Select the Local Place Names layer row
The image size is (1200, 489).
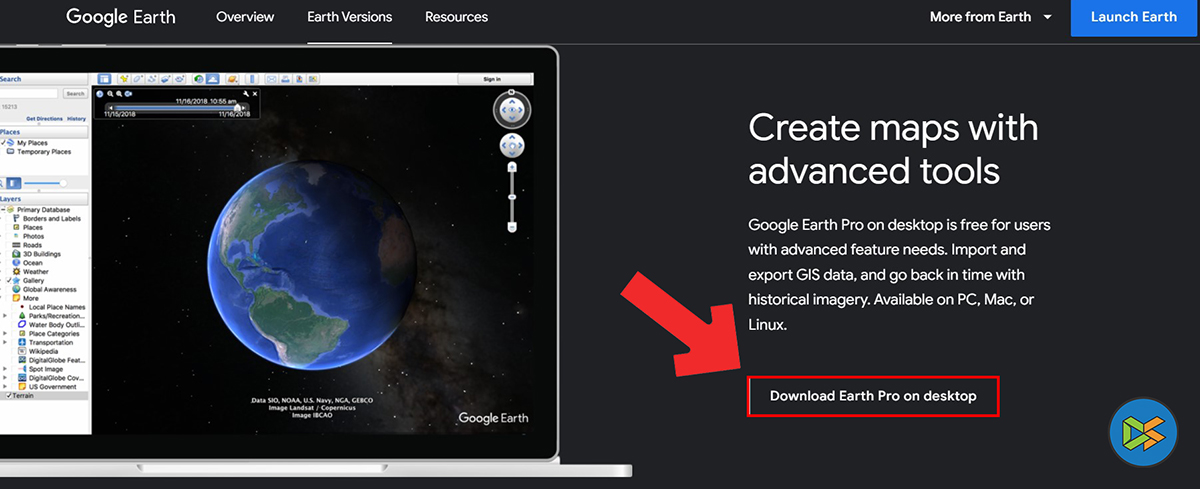(50, 307)
